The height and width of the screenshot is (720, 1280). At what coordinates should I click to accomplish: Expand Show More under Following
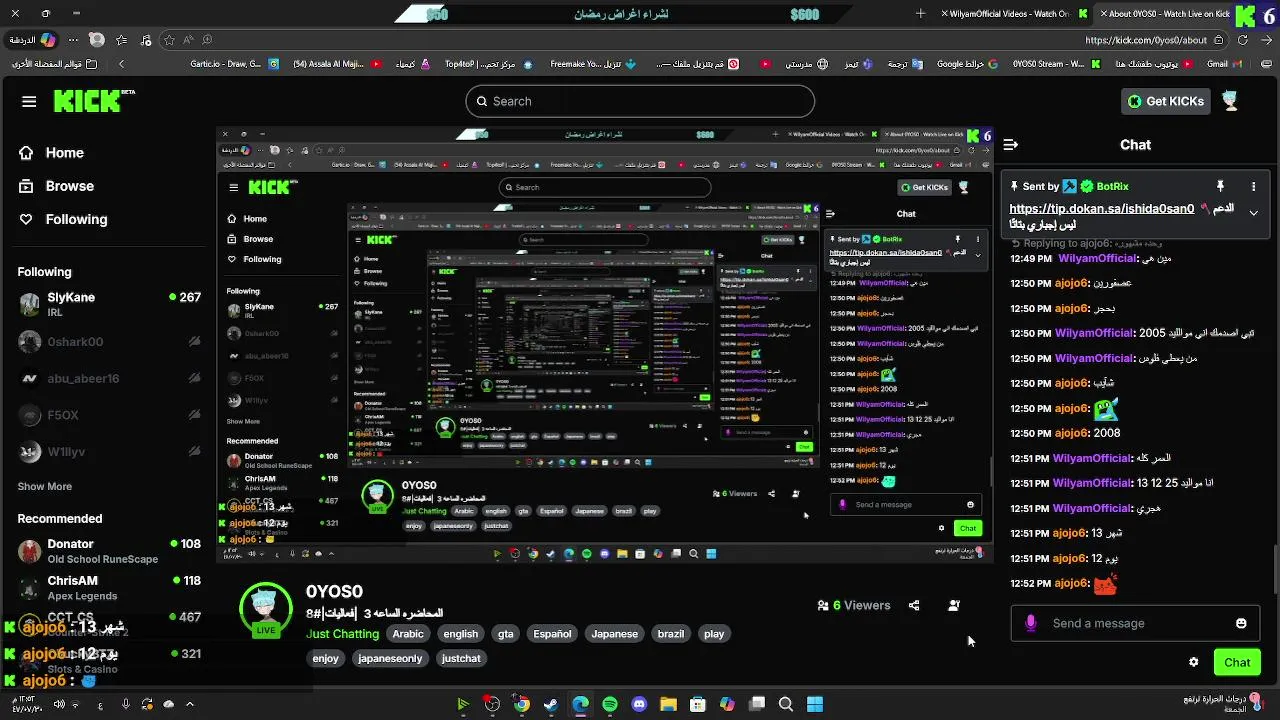click(x=45, y=486)
